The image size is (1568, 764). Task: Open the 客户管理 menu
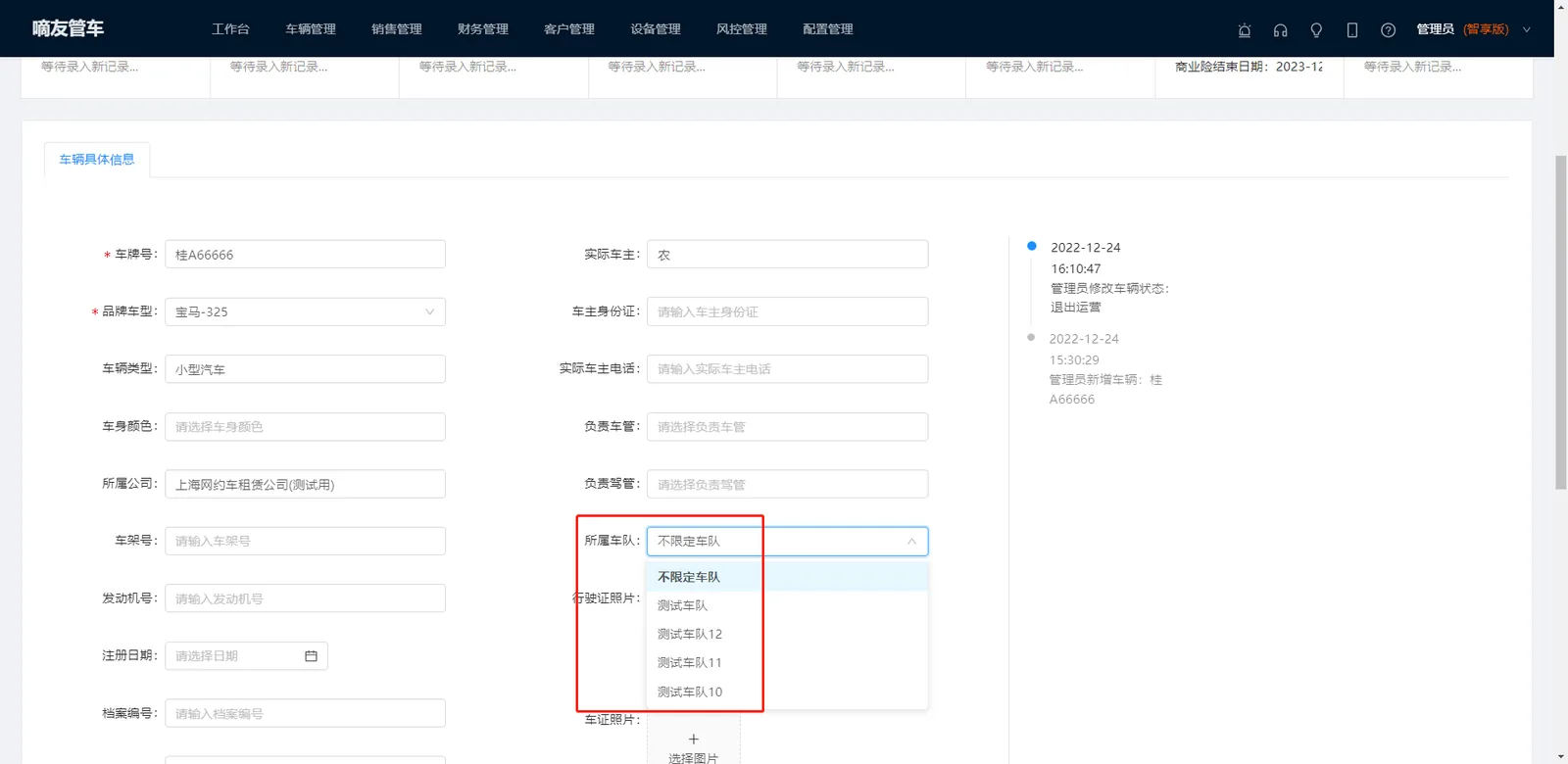(x=569, y=29)
